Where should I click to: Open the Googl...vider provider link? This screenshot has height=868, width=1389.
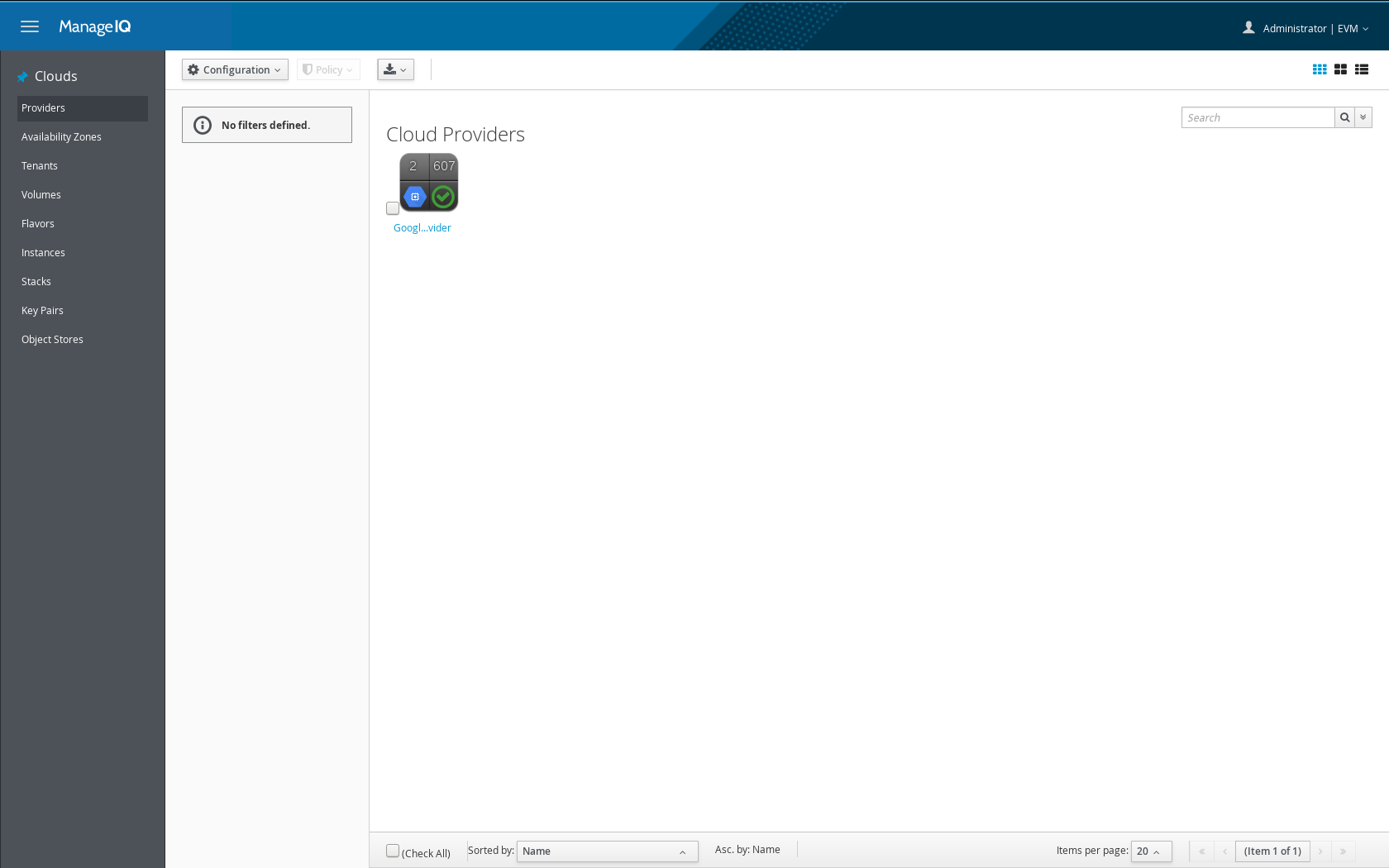click(422, 228)
